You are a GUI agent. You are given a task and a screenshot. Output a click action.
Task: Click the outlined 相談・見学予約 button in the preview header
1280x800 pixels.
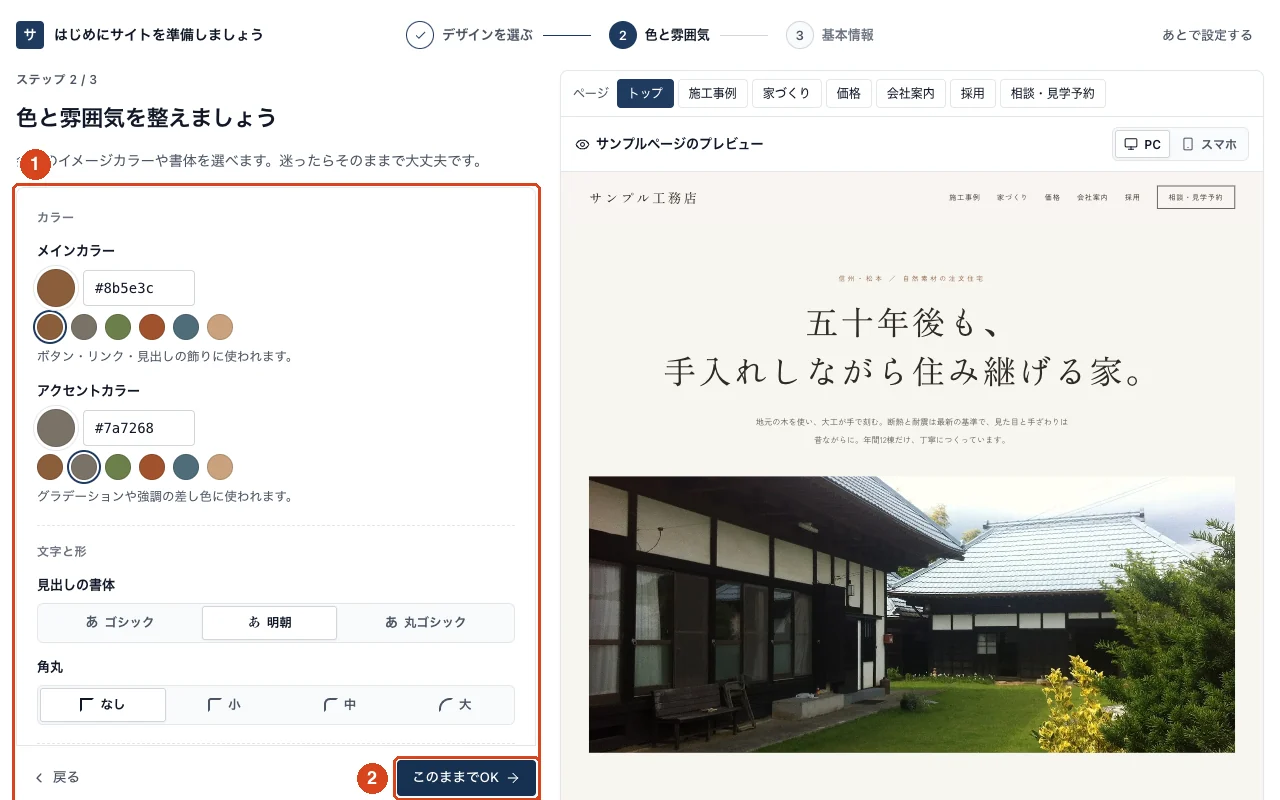pyautogui.click(x=1196, y=197)
